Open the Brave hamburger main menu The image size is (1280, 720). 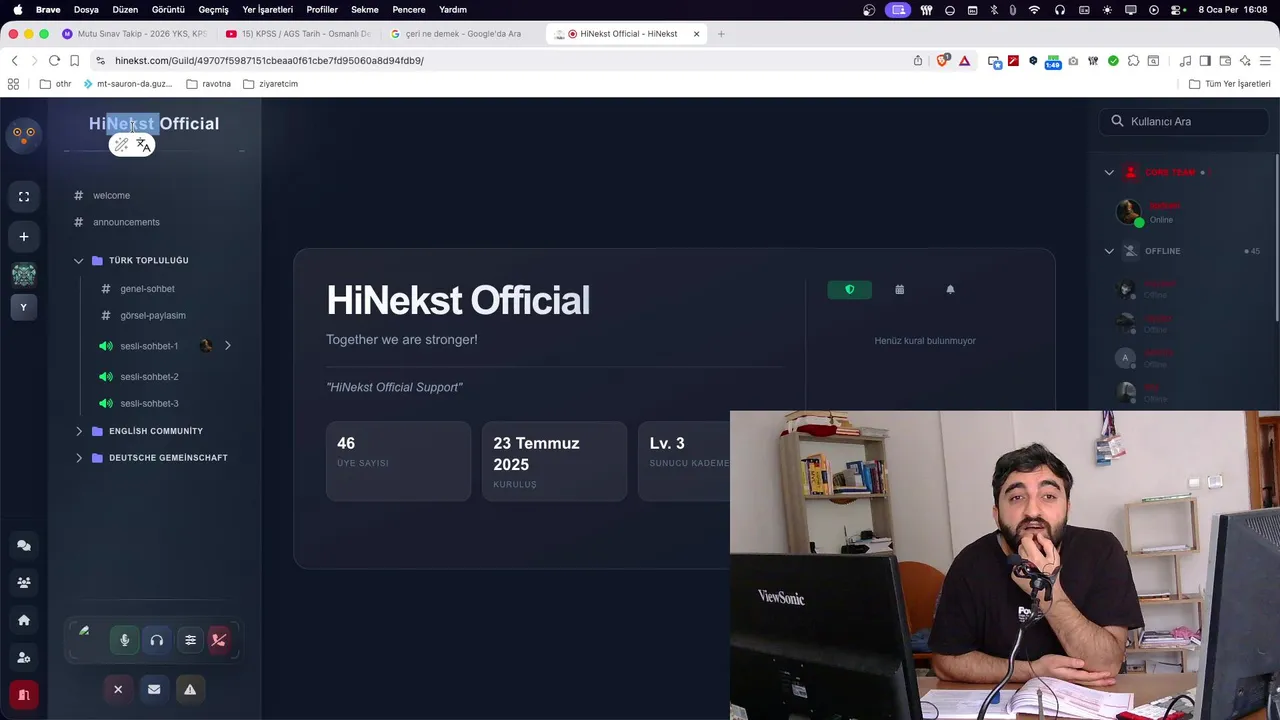[1266, 61]
